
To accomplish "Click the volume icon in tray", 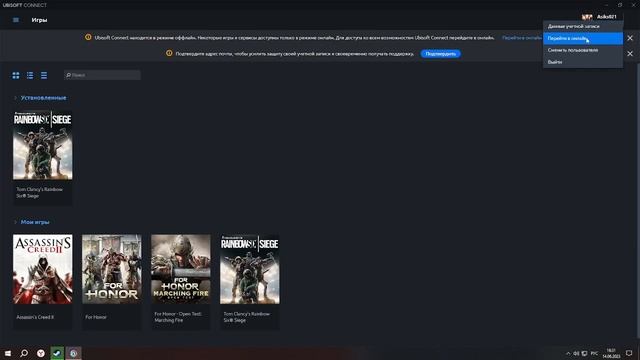I will pyautogui.click(x=576, y=353).
